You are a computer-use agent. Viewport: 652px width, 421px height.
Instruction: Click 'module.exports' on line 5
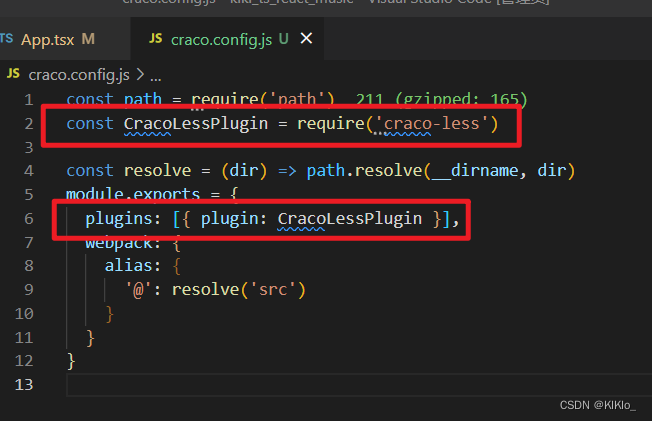133,194
